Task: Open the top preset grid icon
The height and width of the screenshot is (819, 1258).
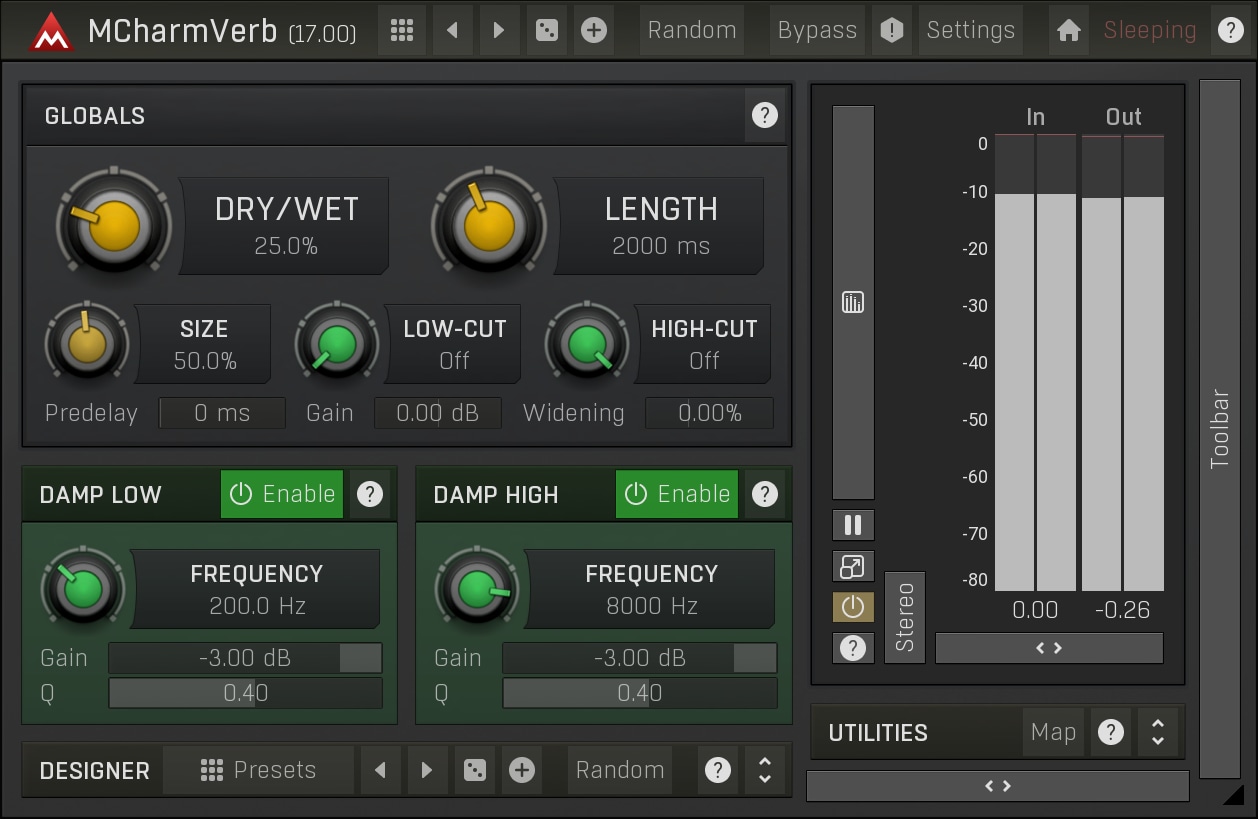Action: click(402, 30)
